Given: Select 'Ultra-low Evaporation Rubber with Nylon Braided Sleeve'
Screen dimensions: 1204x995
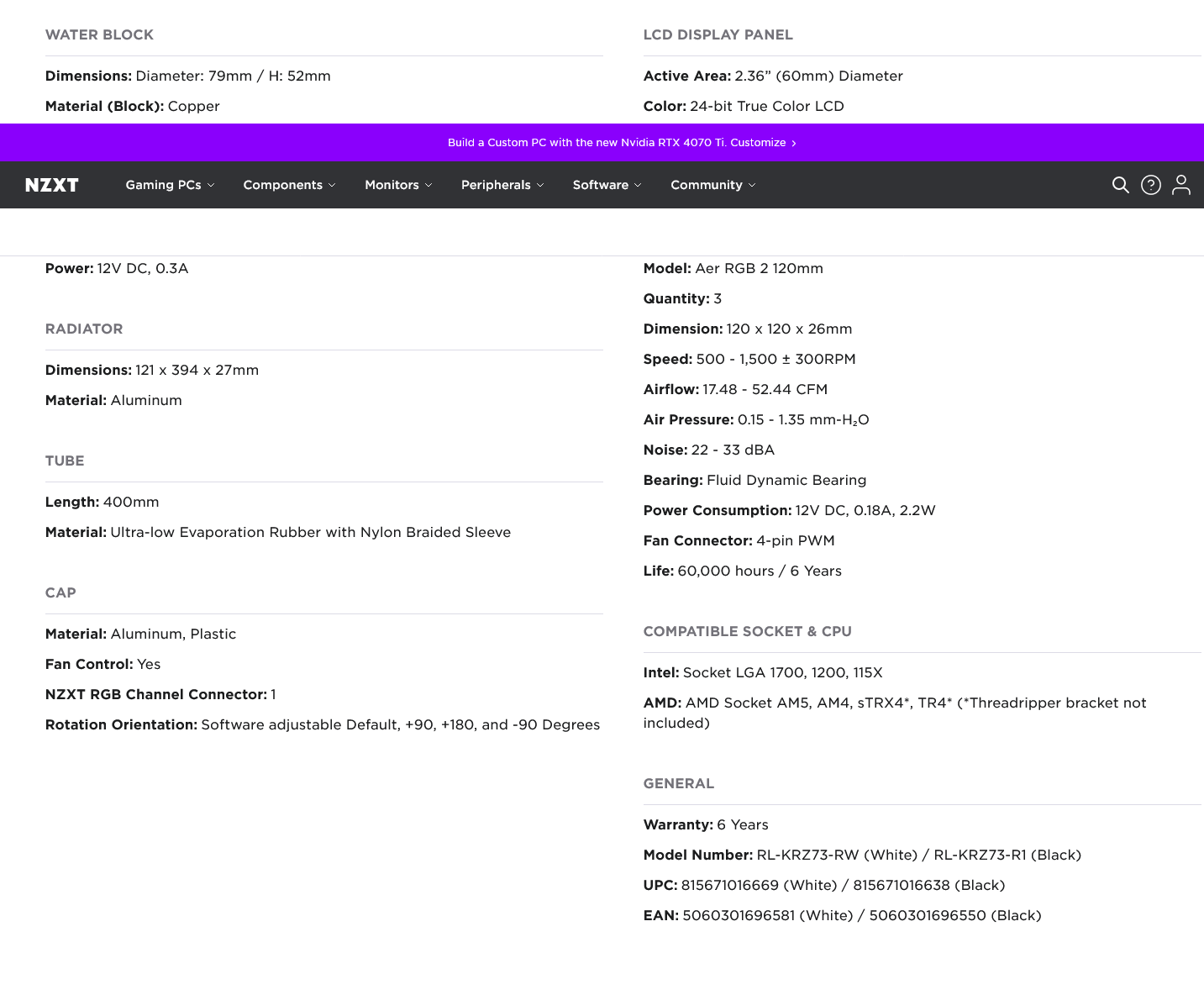Looking at the screenshot, I should click(x=311, y=533).
